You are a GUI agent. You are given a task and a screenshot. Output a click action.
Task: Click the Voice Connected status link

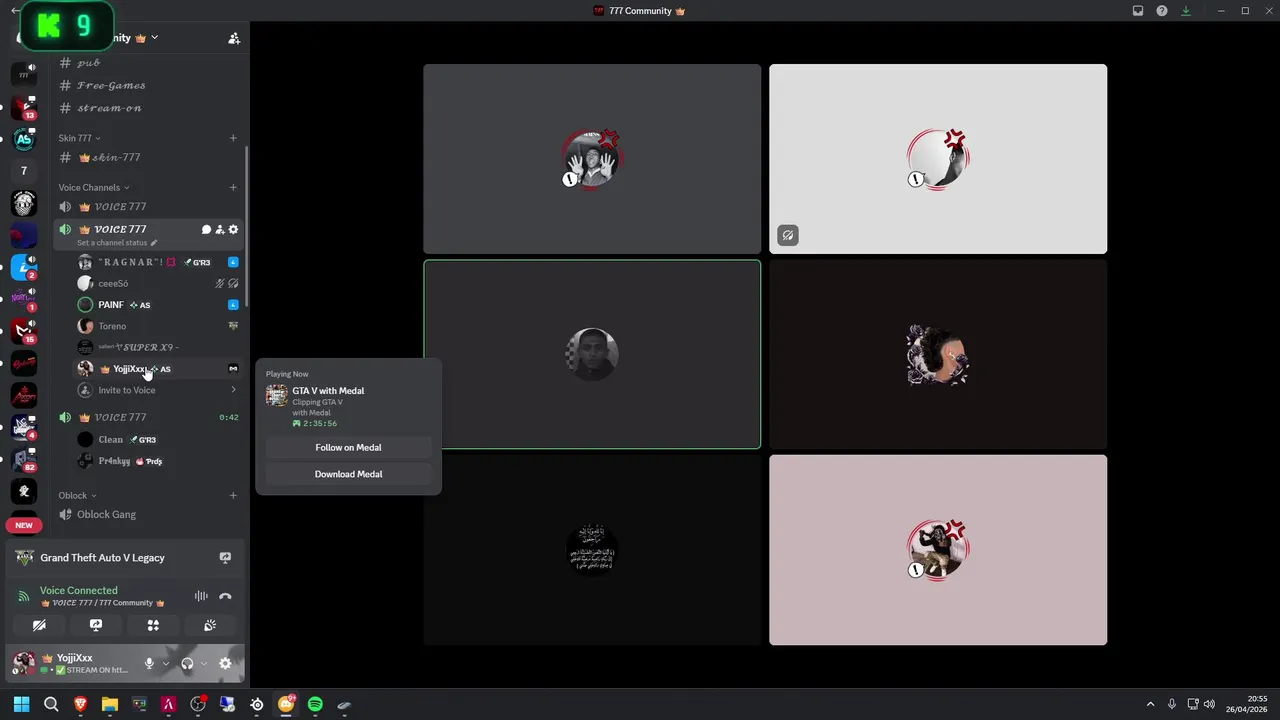pos(78,590)
